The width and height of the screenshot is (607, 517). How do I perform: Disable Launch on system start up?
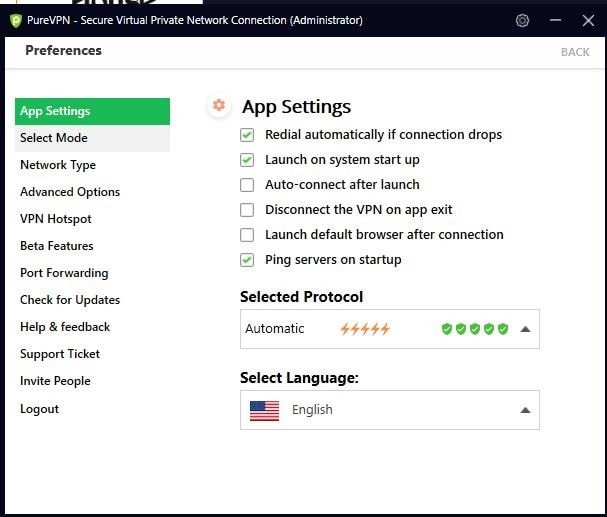coord(247,160)
